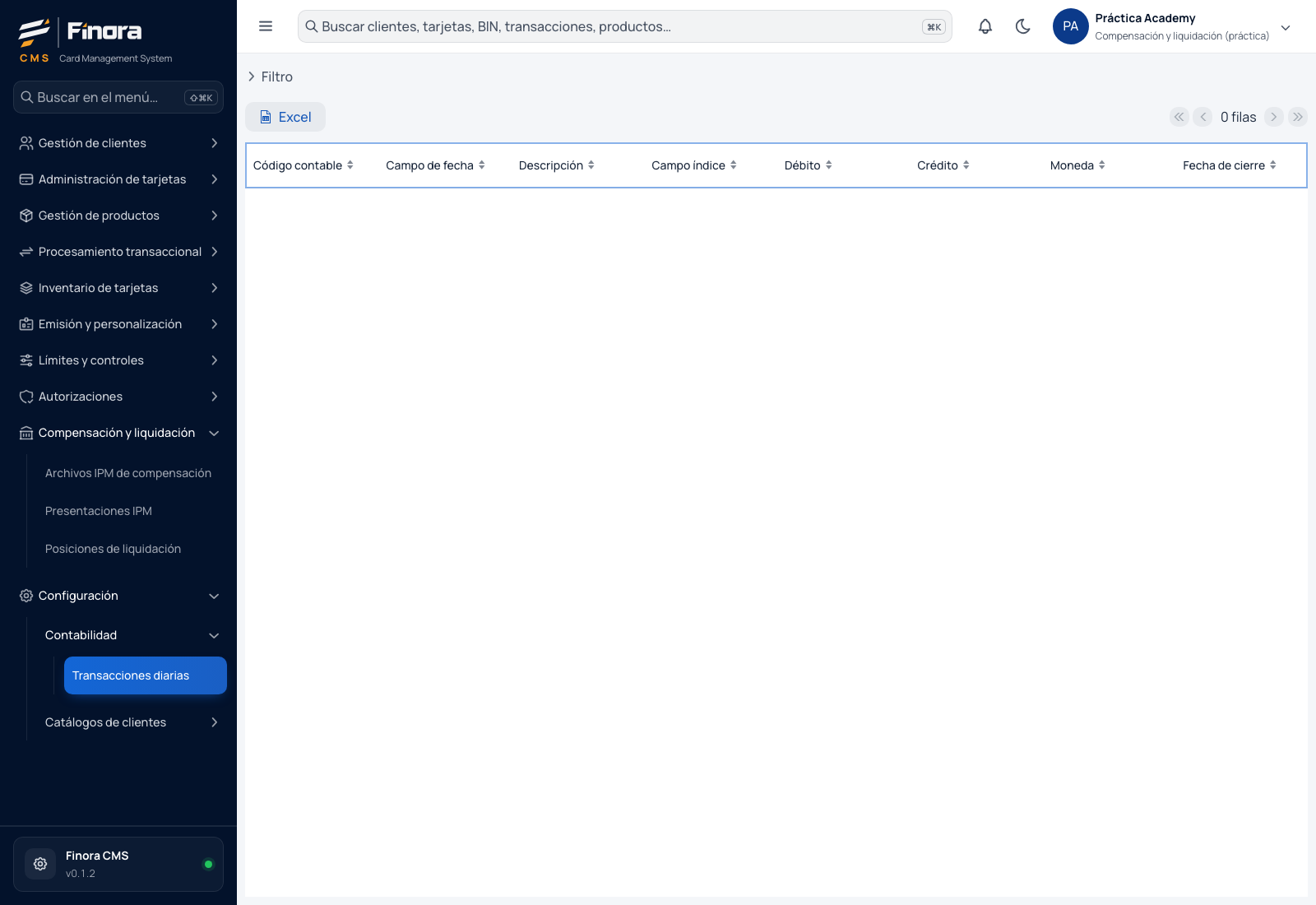Sort by Moneda column
The height and width of the screenshot is (905, 1316).
(1077, 165)
